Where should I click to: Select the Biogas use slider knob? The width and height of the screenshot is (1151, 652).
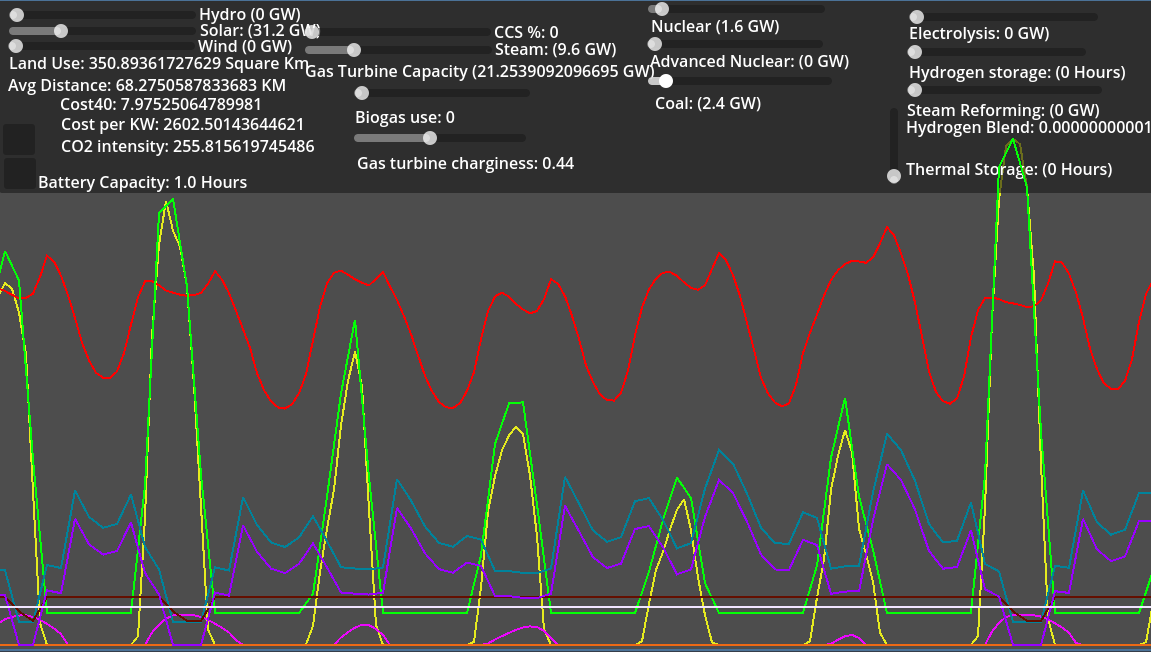pyautogui.click(x=362, y=93)
